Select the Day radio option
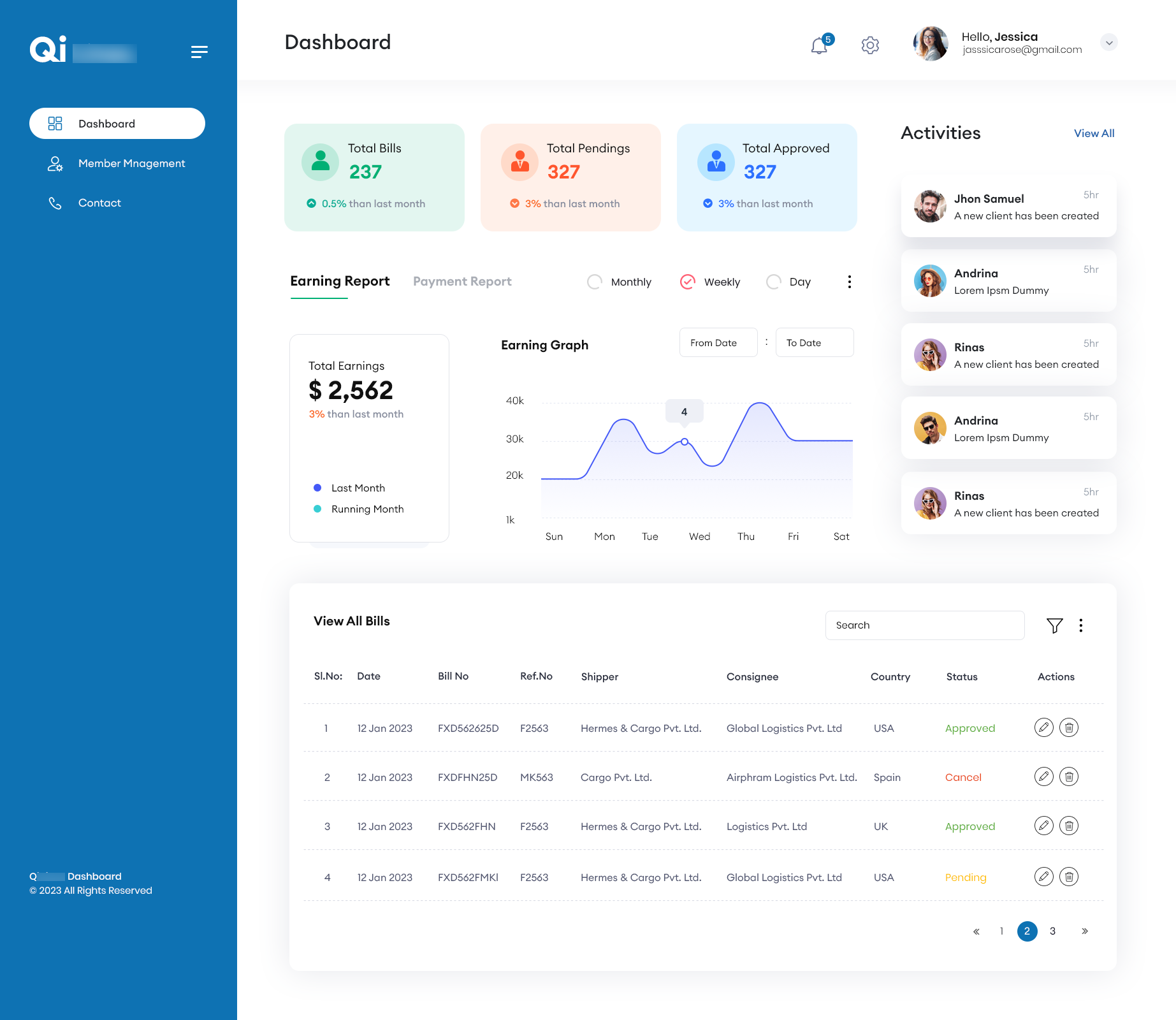The image size is (1176, 1020). pos(774,282)
